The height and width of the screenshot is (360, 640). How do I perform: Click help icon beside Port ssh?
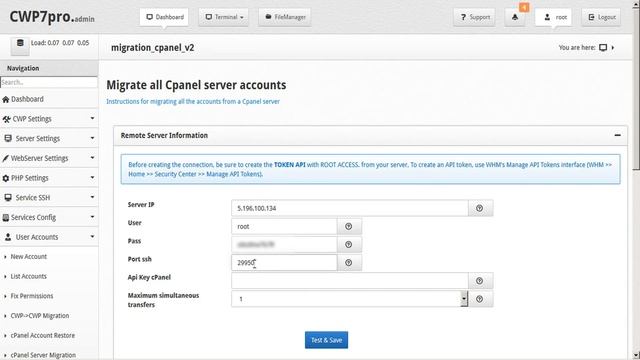(349, 262)
